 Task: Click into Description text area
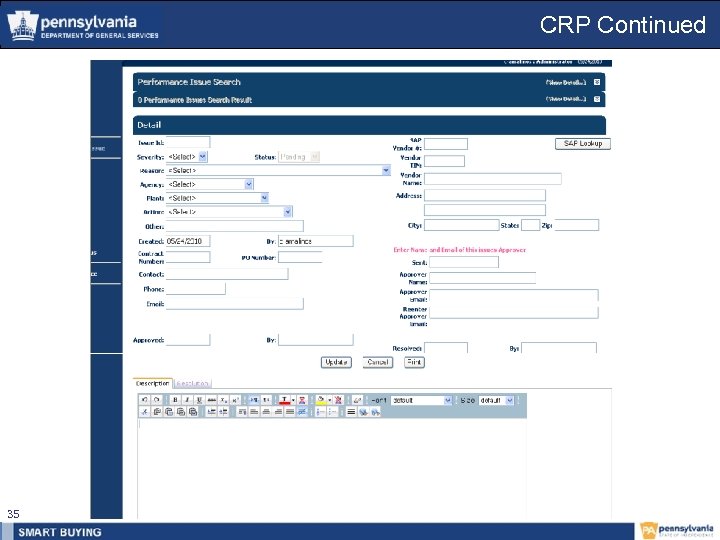[x=332, y=468]
